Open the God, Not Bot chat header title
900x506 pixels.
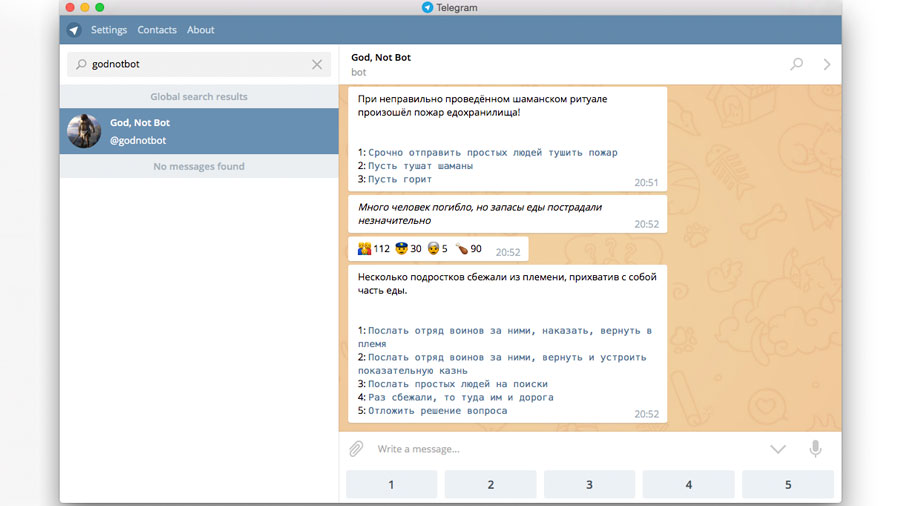click(x=381, y=57)
